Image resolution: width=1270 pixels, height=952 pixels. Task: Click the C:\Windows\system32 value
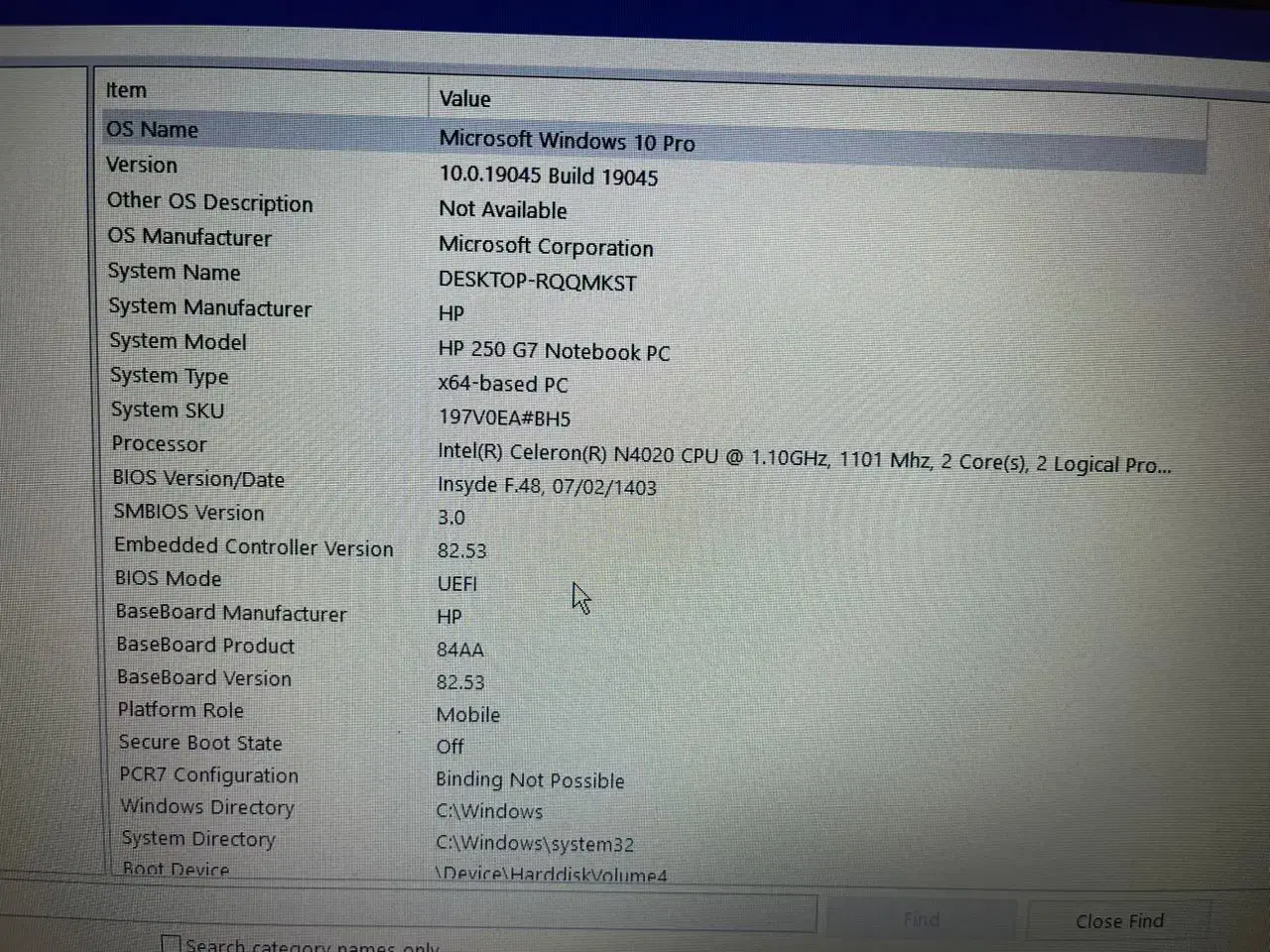coord(535,844)
